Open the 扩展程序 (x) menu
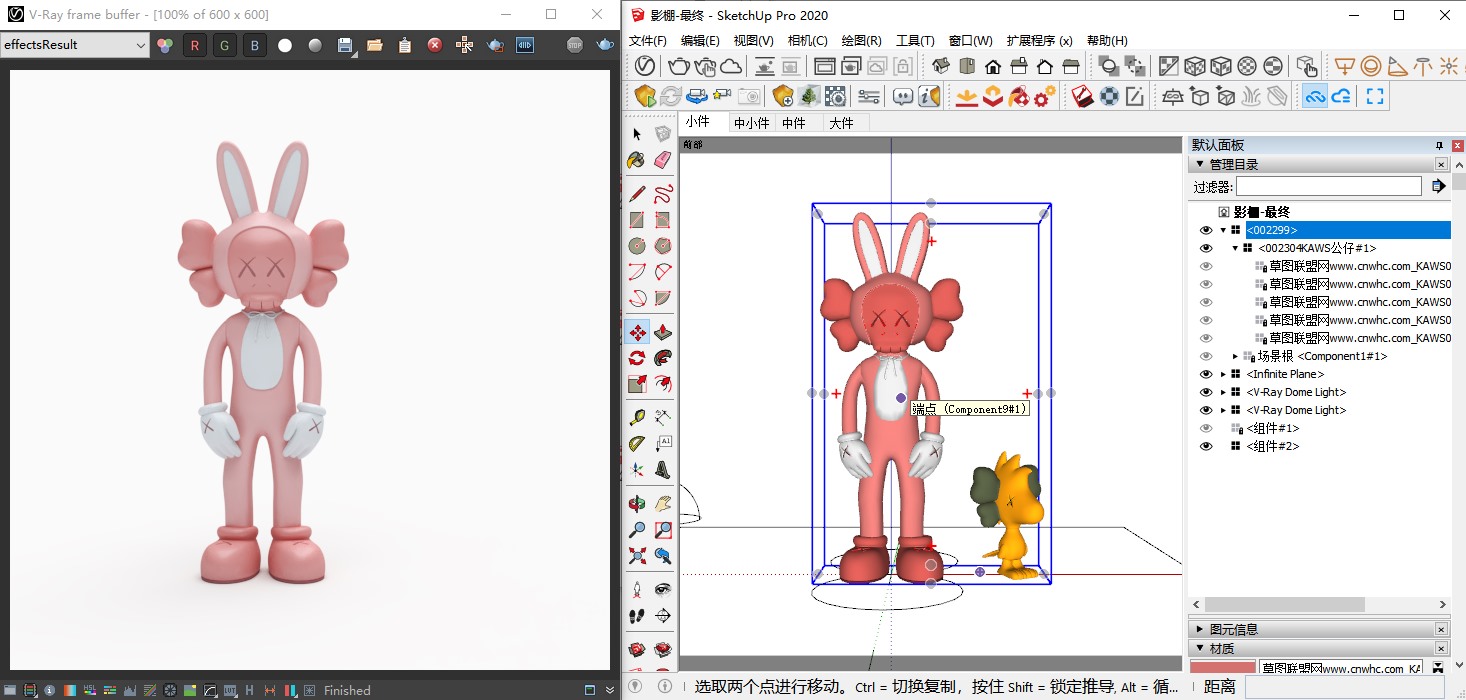The image size is (1466, 700). [x=1040, y=41]
